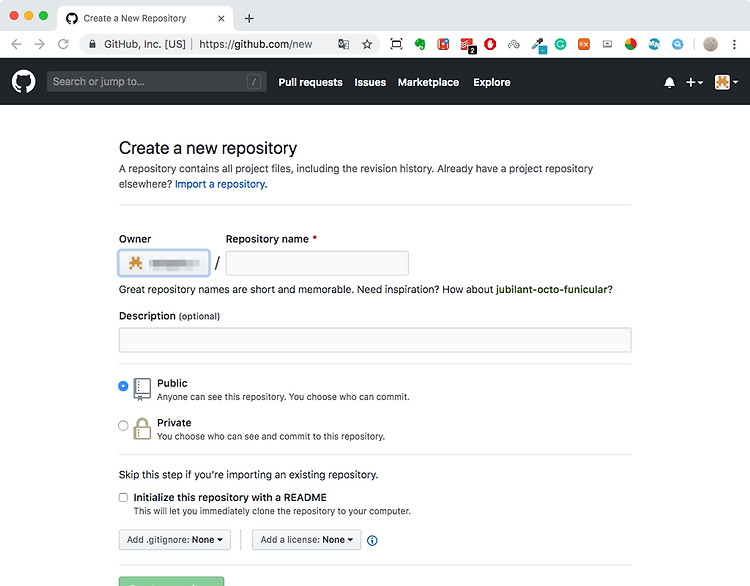Open the Chrome three-dot menu
Screen dimensions: 750x586
pos(734,44)
